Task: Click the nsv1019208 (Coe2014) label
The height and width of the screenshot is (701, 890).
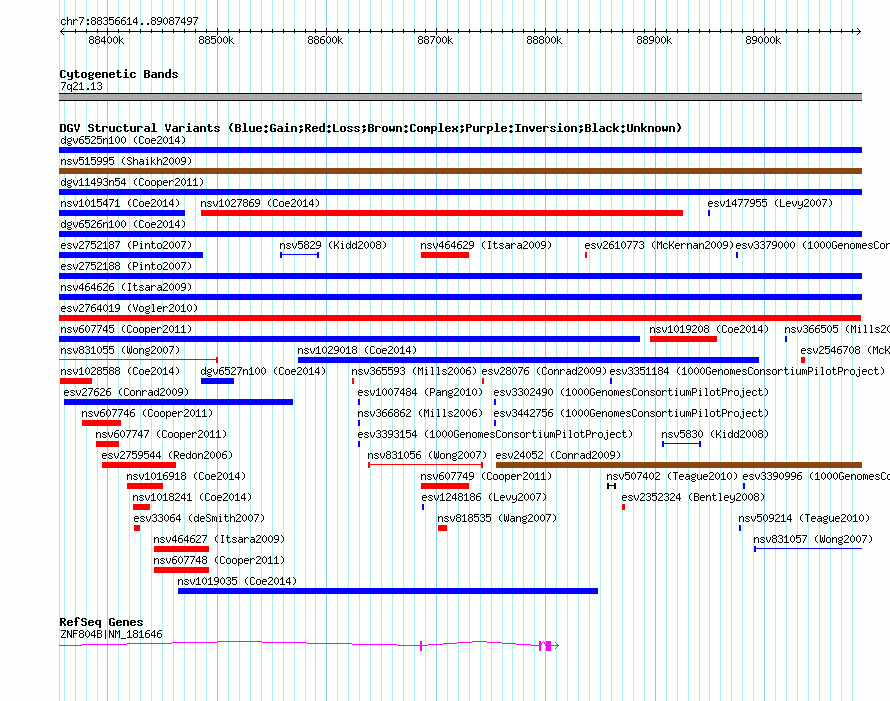Action: pos(709,329)
